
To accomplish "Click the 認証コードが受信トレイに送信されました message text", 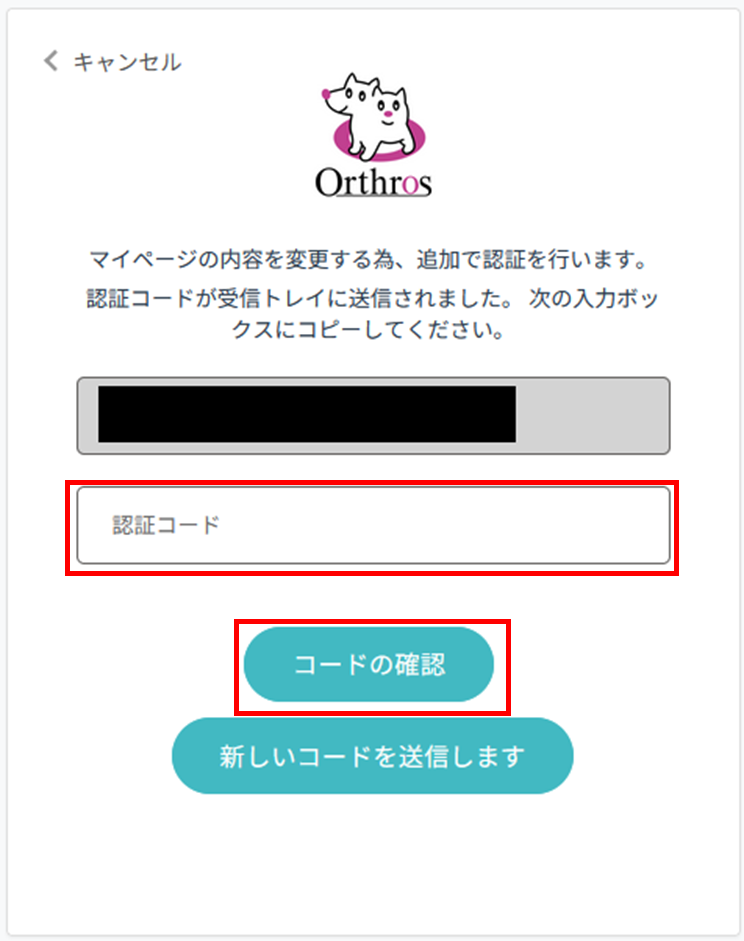I will tap(298, 299).
